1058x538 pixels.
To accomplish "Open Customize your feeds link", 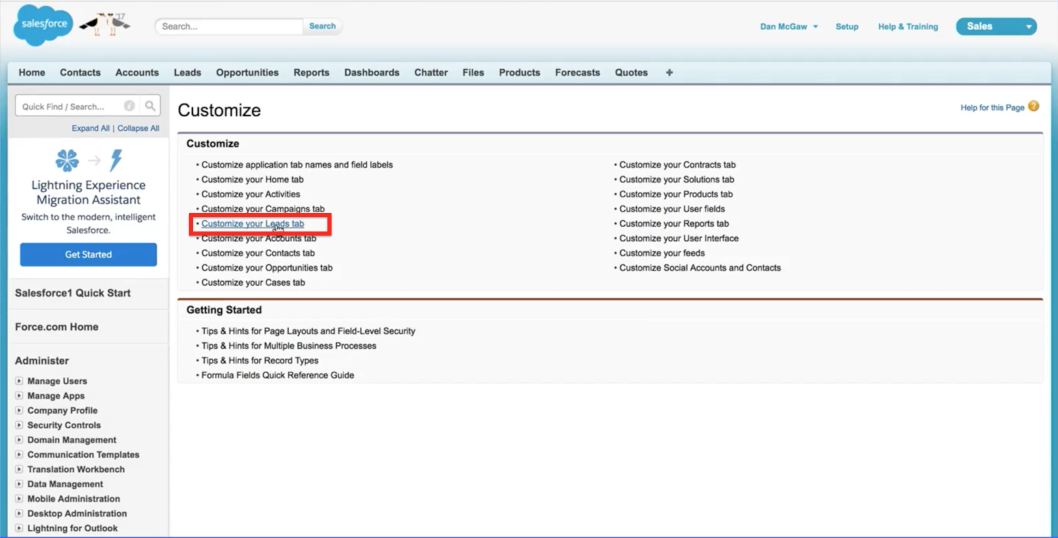I will click(x=662, y=253).
